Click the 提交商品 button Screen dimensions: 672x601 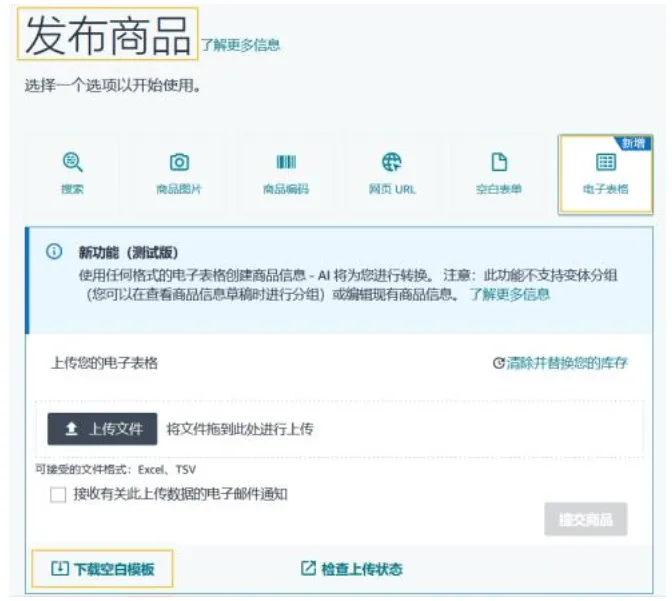(x=586, y=519)
